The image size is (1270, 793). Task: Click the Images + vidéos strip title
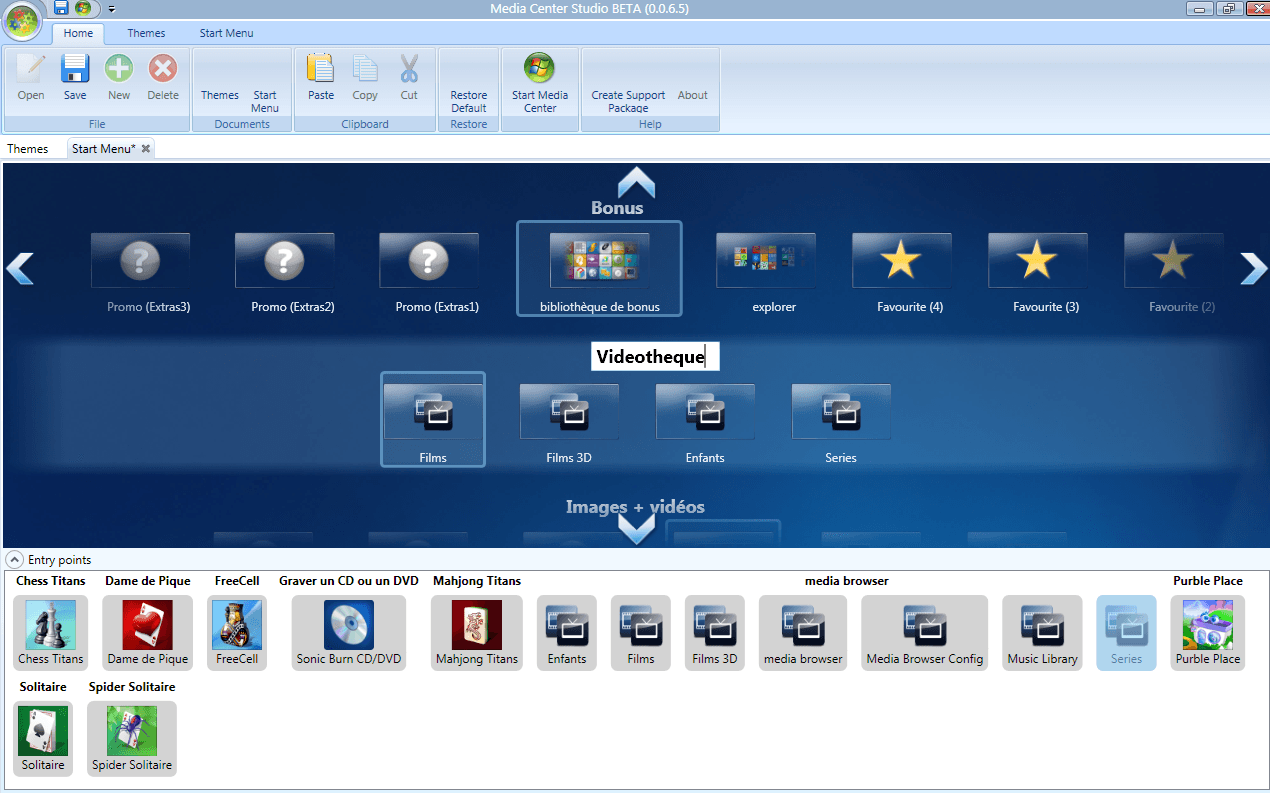pos(635,507)
